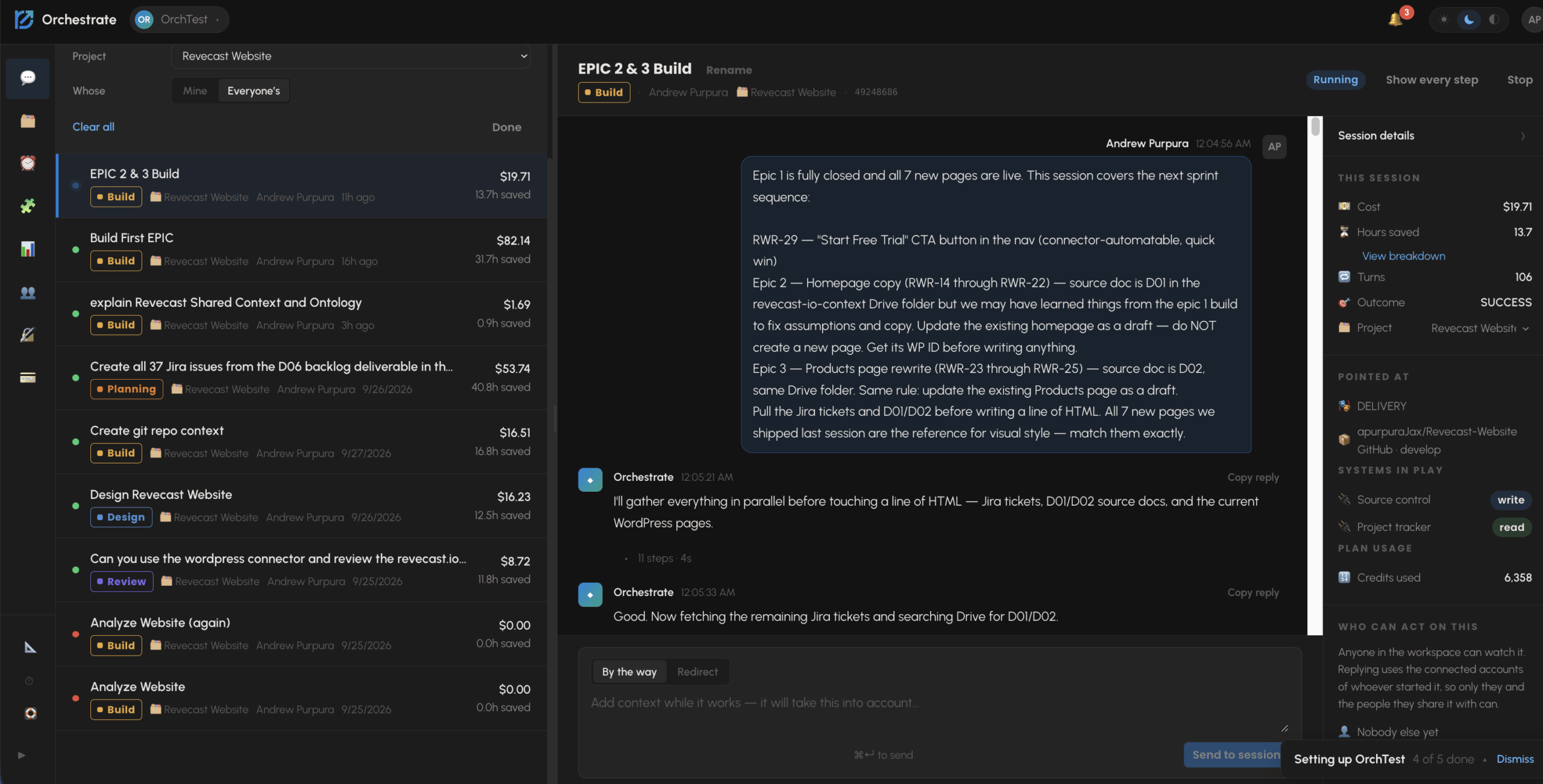Open the Project filter dropdown Revecast Website
1543x784 pixels.
[x=351, y=56]
